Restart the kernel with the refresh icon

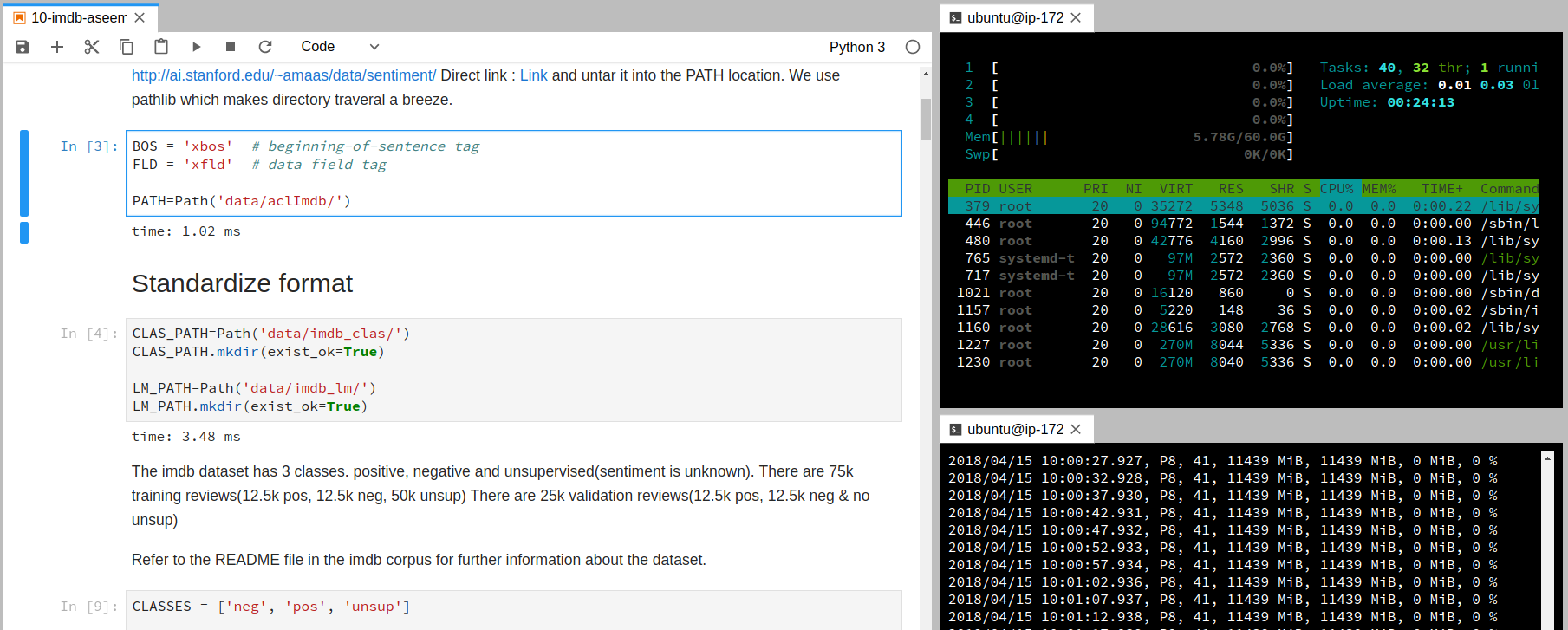click(x=265, y=47)
